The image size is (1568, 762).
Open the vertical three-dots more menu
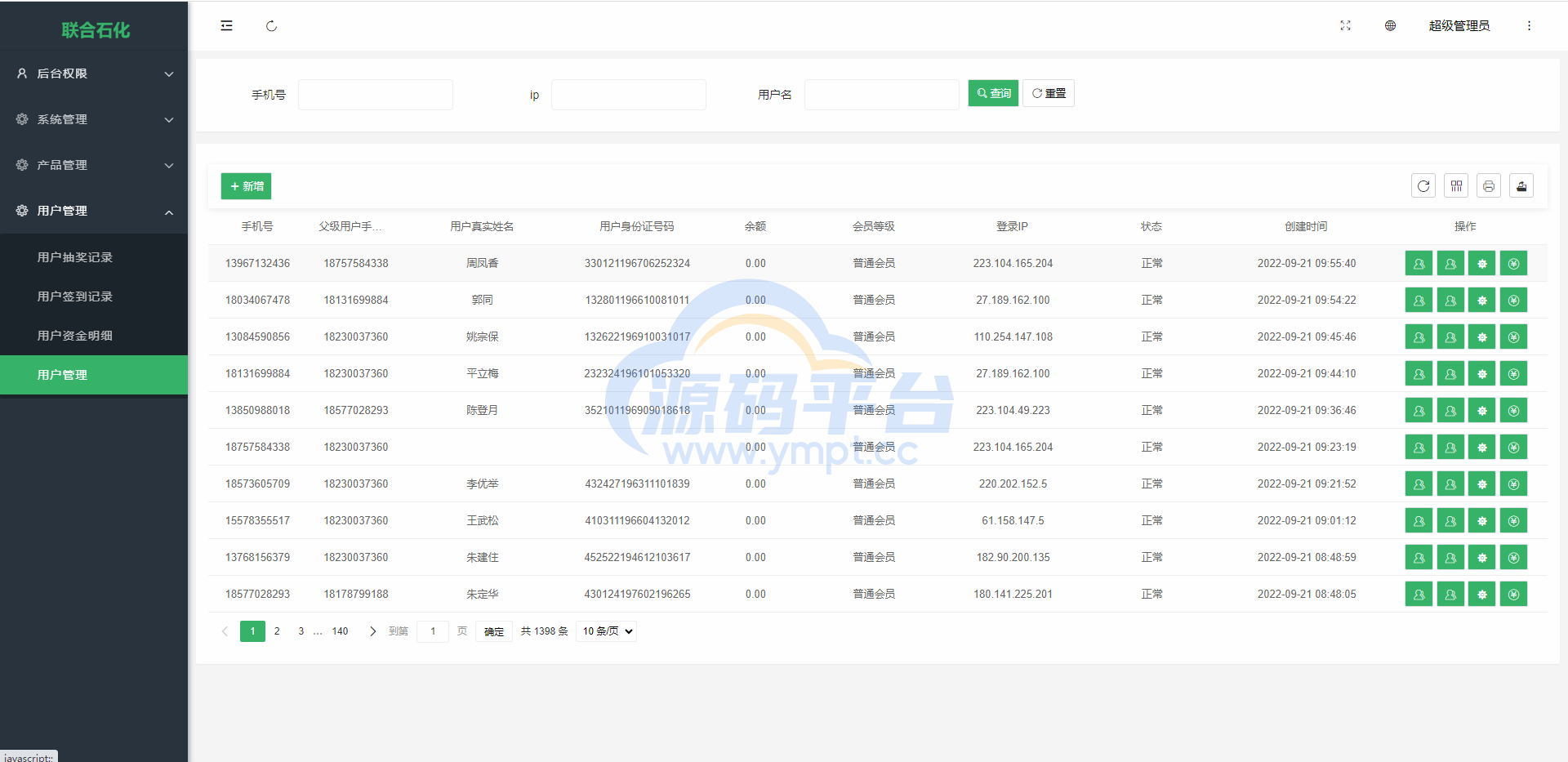click(x=1529, y=26)
